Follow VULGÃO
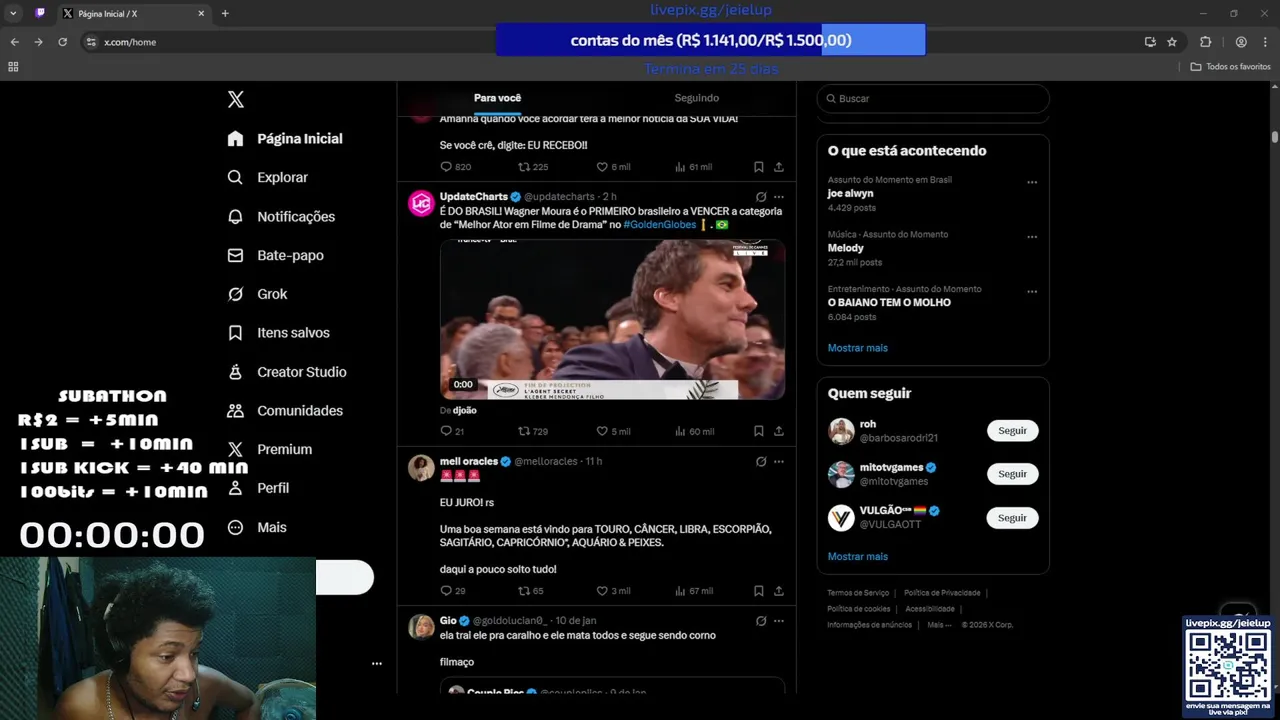This screenshot has height=720, width=1280. coord(1012,518)
